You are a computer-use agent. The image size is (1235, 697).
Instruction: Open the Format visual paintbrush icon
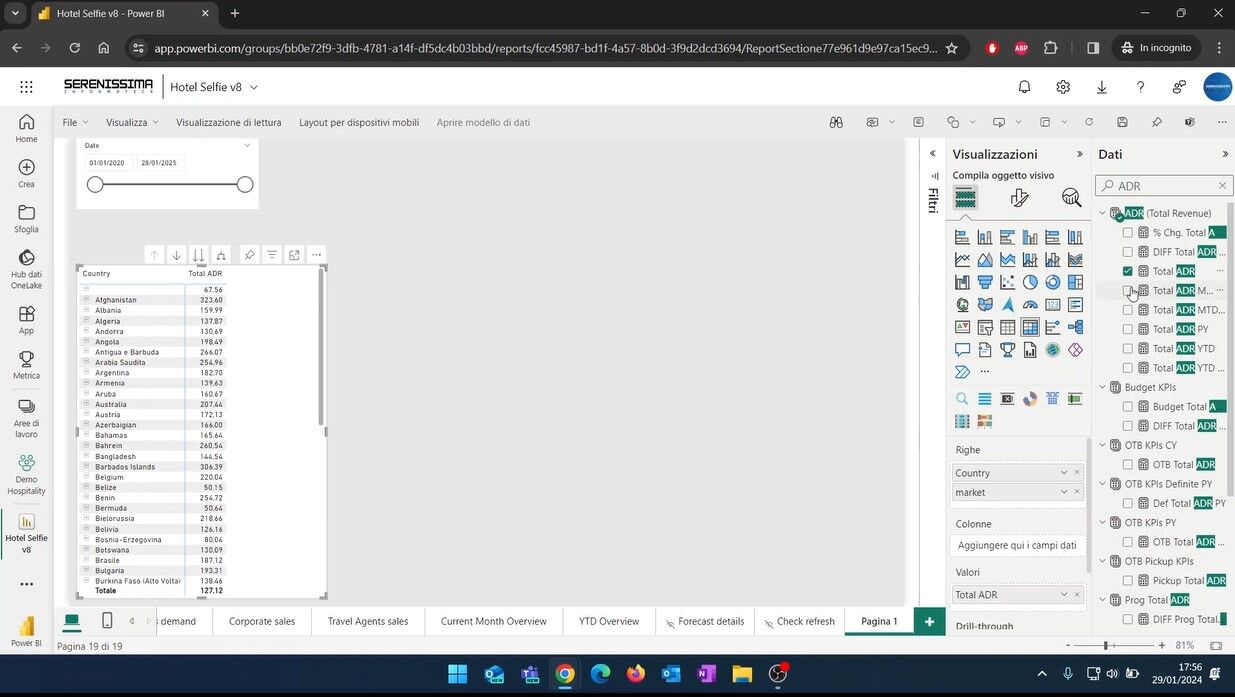click(x=1019, y=198)
